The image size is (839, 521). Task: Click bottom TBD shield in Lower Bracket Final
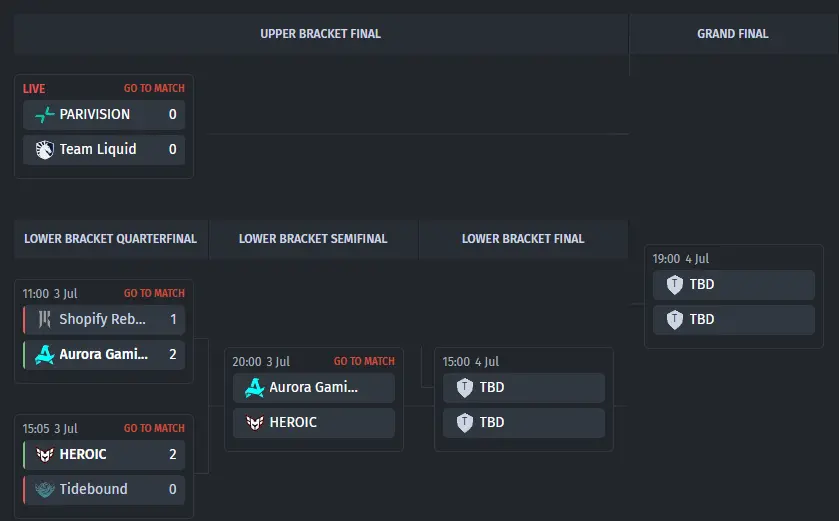465,423
